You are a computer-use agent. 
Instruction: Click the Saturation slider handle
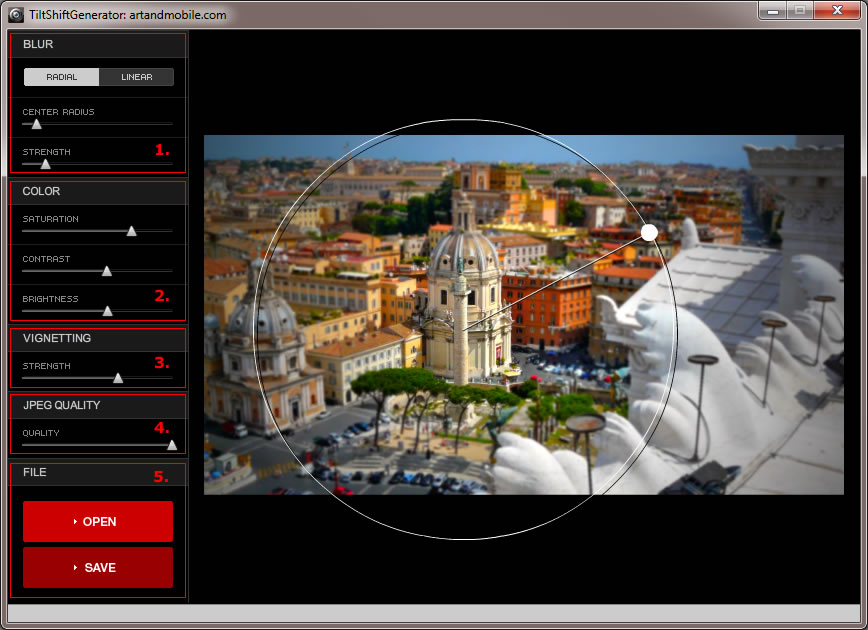coord(131,231)
